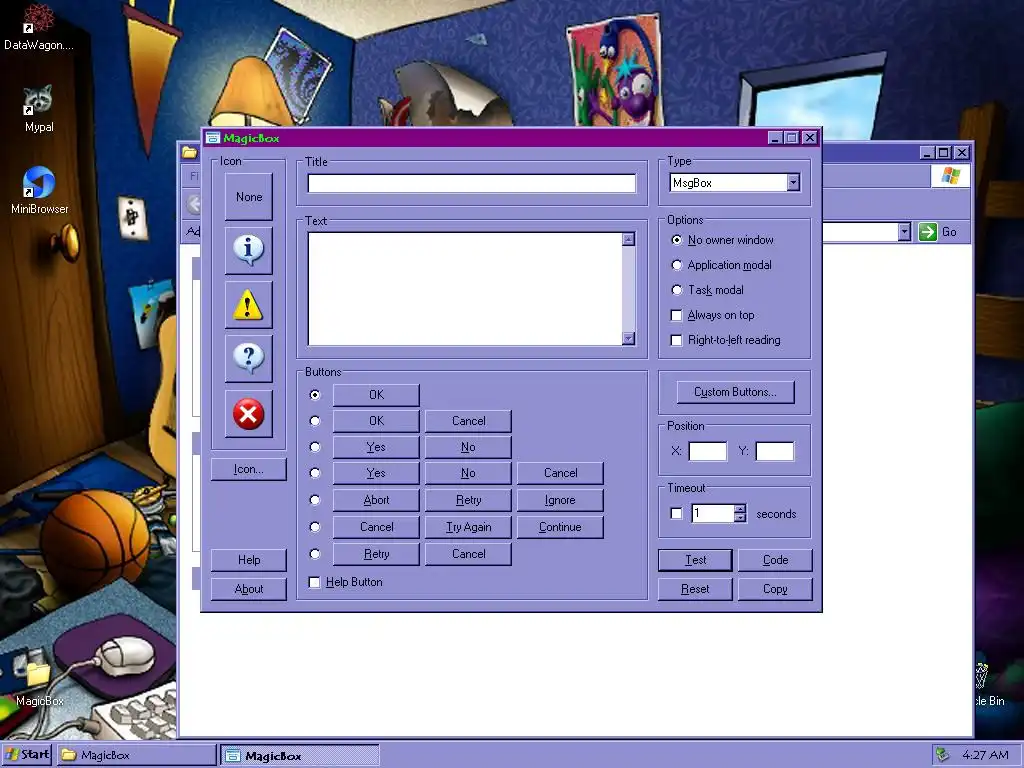Choose the yellow warning icon
The image size is (1024, 768).
pyautogui.click(x=249, y=305)
